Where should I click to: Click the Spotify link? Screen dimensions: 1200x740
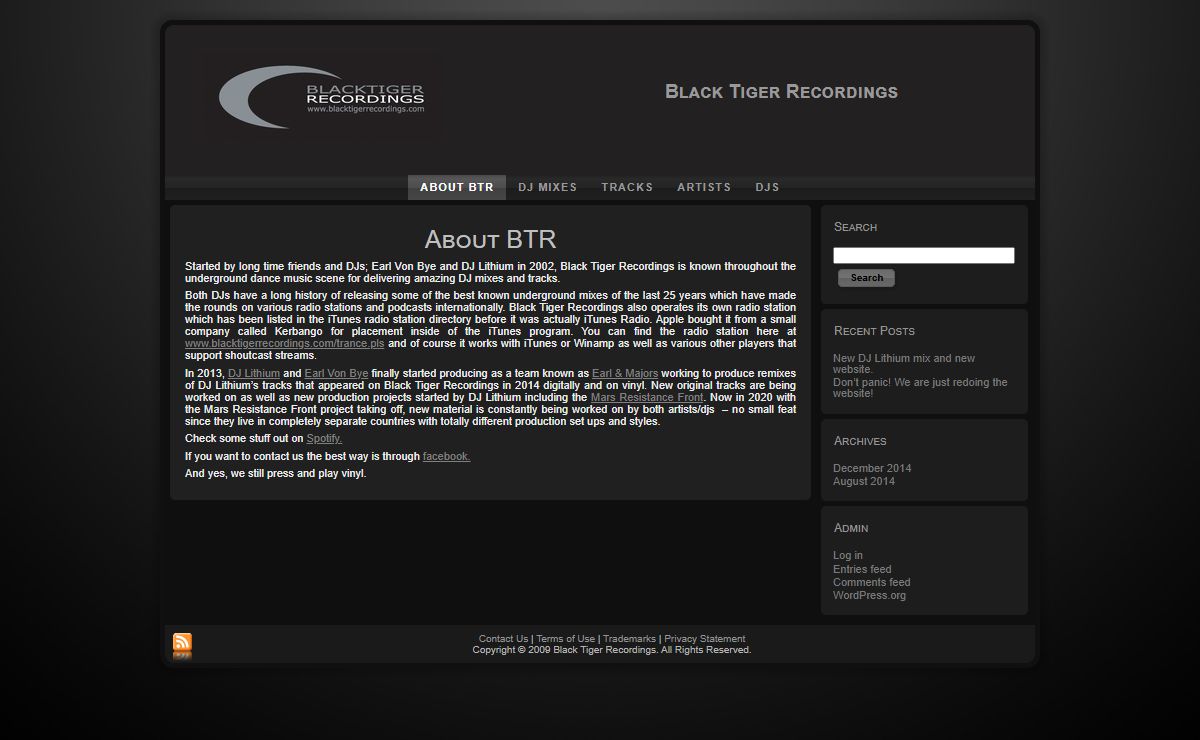coord(324,438)
